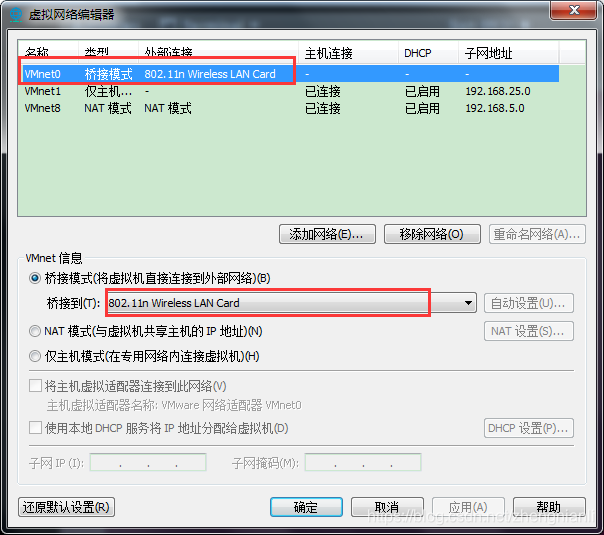This screenshot has width=604, height=535.
Task: Confirm with the 确定 button
Action: [x=306, y=507]
